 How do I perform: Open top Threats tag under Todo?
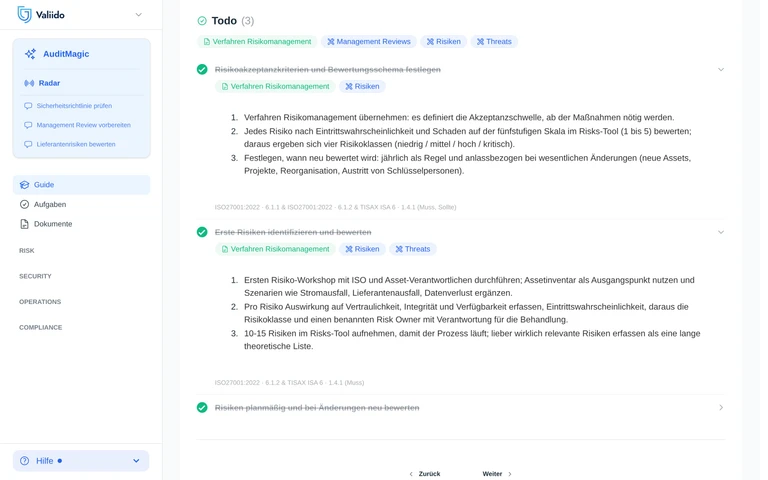[494, 42]
